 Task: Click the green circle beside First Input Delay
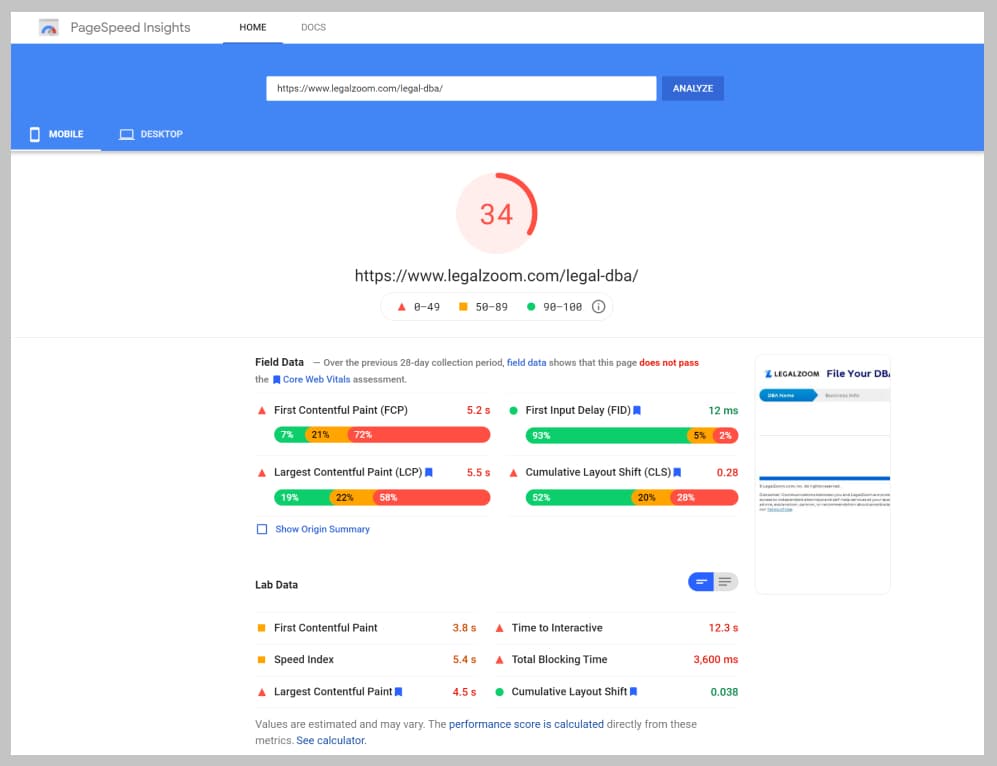click(513, 411)
